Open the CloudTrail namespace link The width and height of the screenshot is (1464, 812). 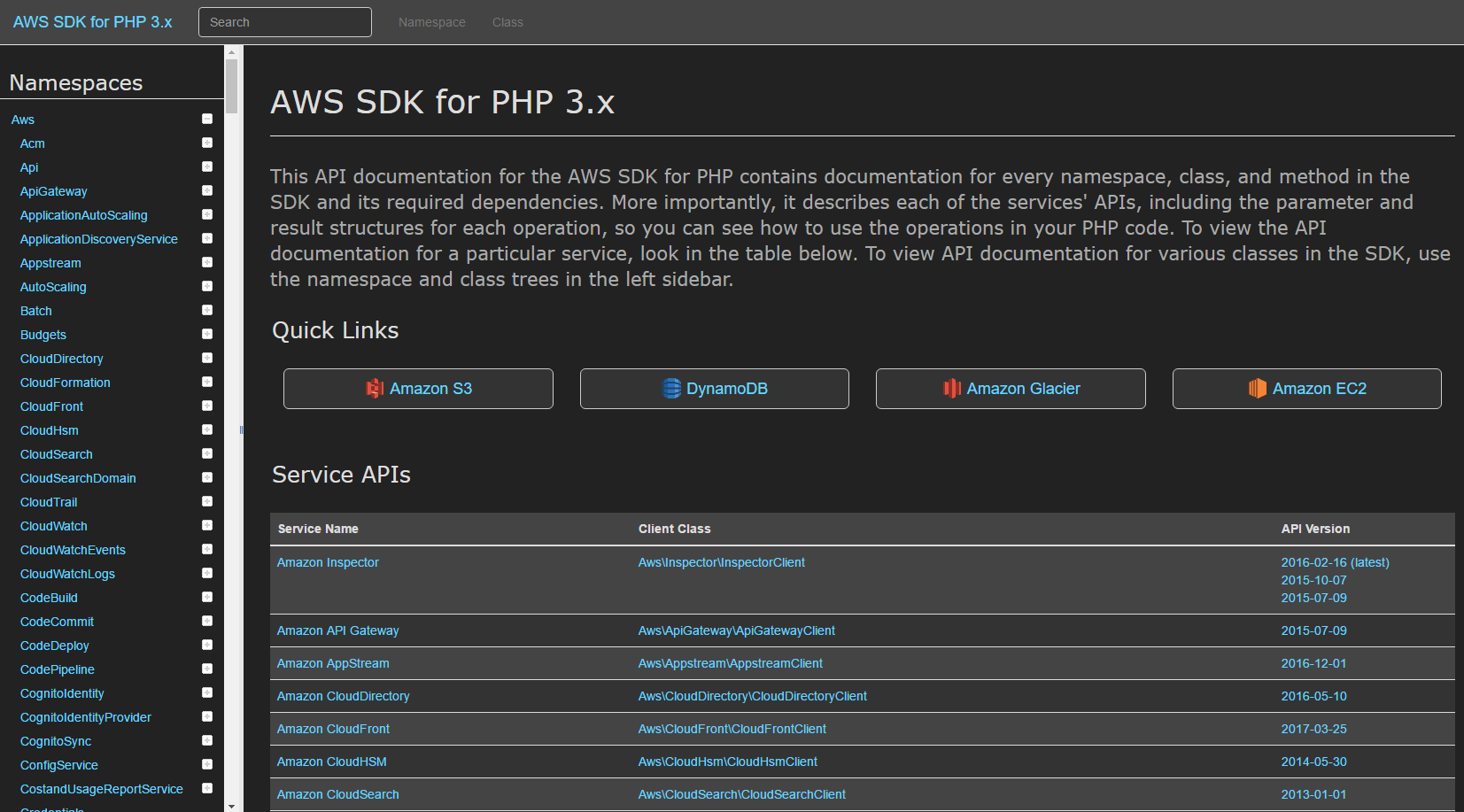pyautogui.click(x=49, y=502)
